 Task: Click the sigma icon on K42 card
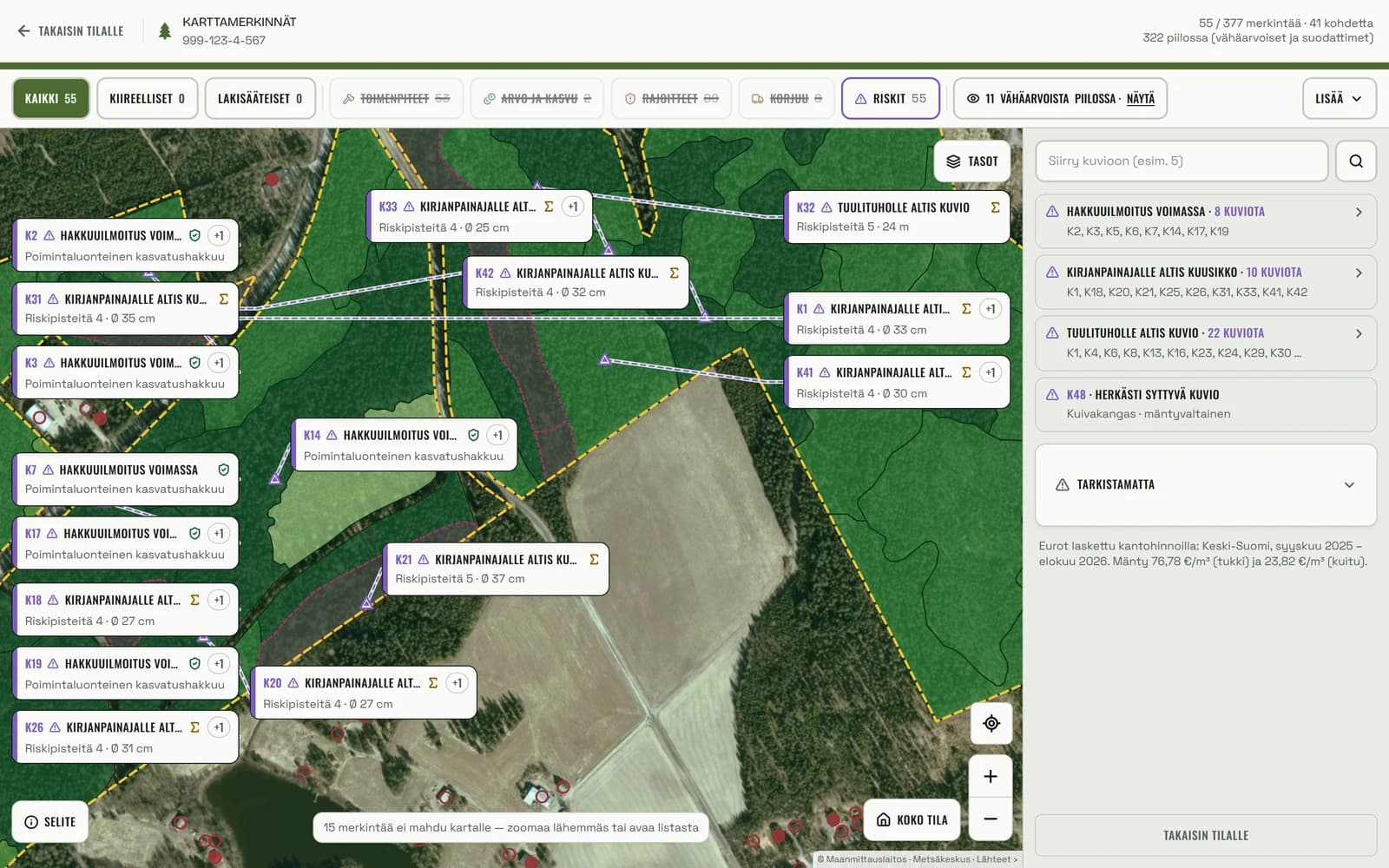[674, 273]
